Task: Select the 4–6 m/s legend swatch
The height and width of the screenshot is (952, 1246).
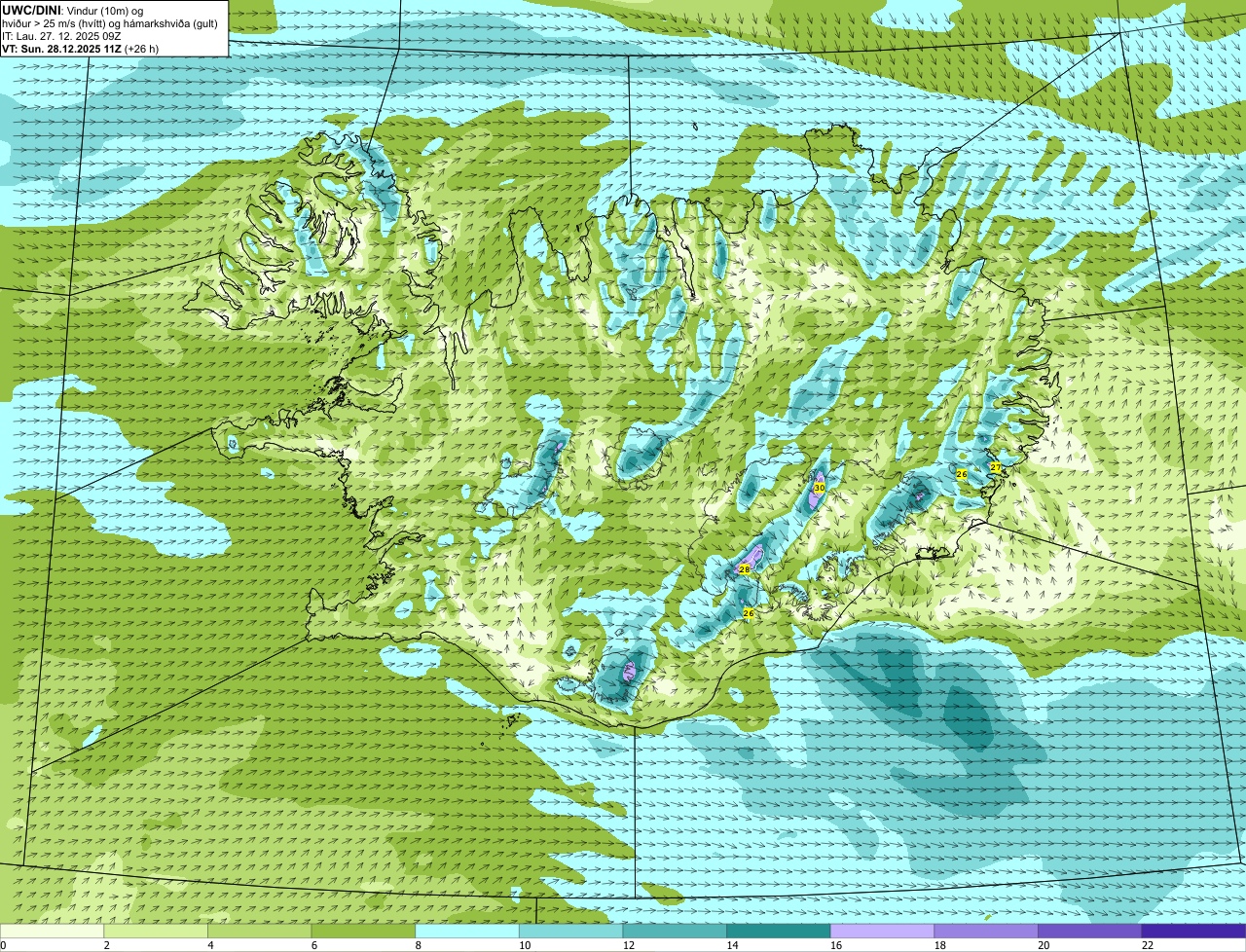Action: coord(260,931)
